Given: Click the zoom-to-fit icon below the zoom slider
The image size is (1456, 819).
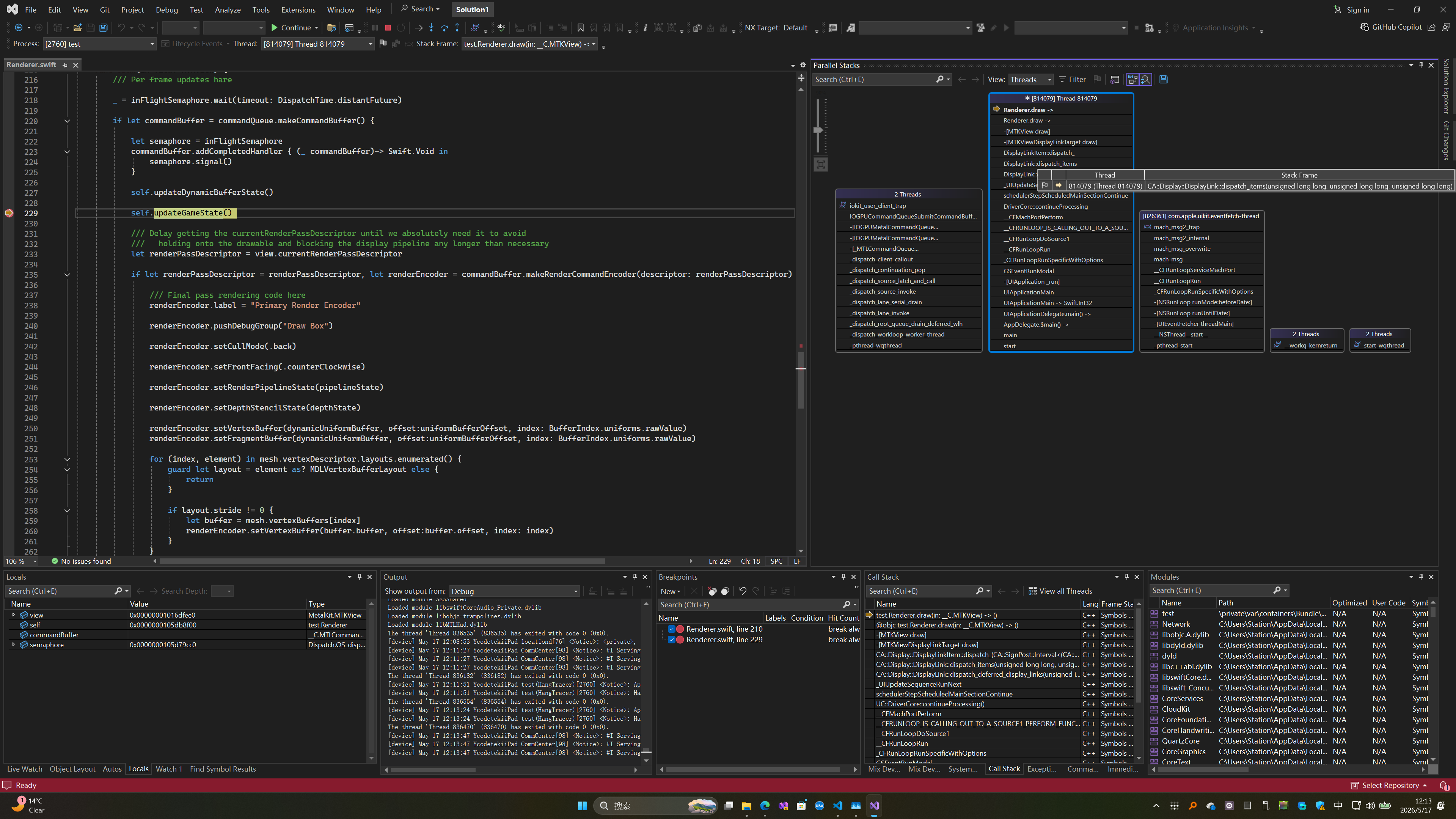Looking at the screenshot, I should 821,165.
